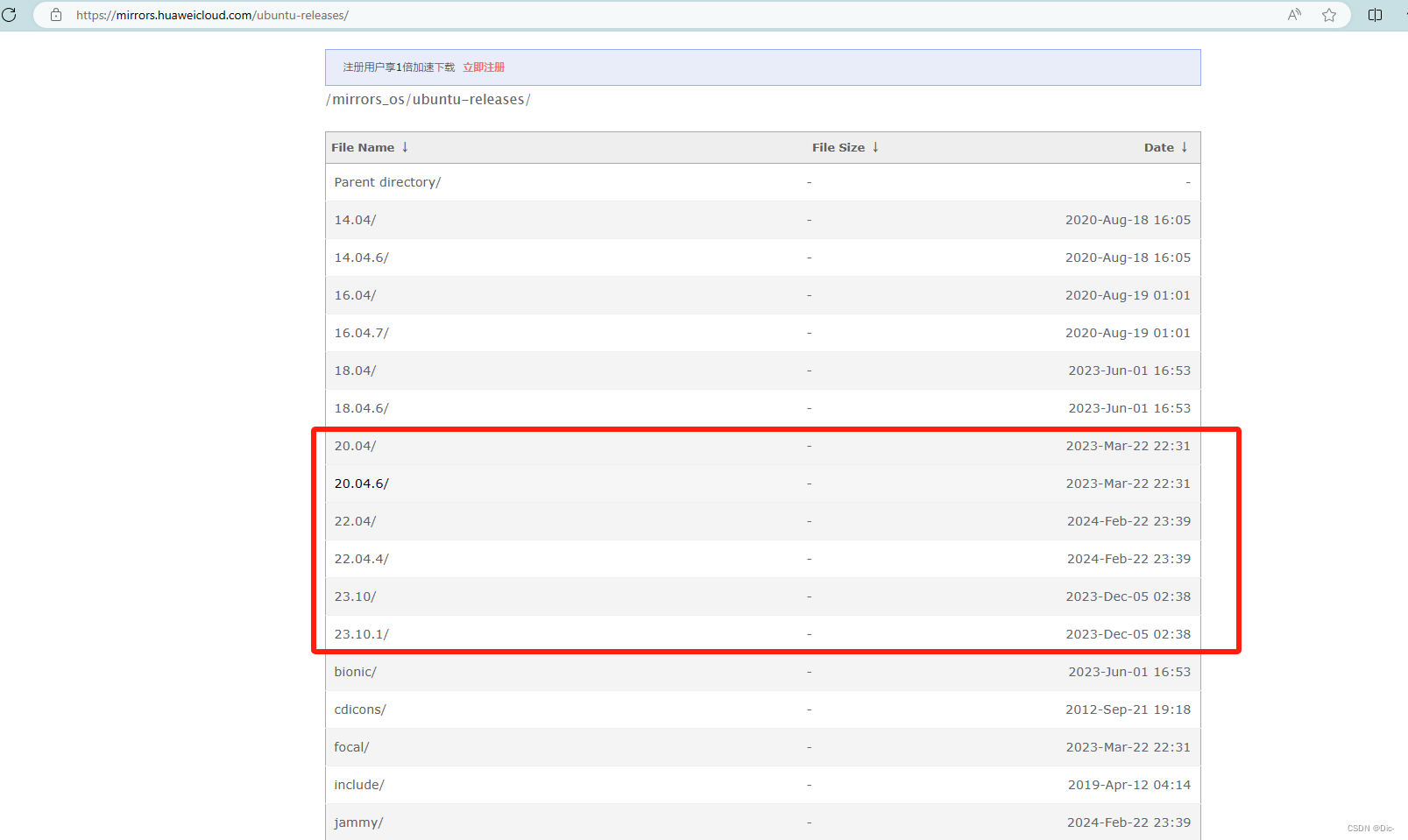Sort by Date column arrow
The width and height of the screenshot is (1408, 840).
coord(1185,147)
